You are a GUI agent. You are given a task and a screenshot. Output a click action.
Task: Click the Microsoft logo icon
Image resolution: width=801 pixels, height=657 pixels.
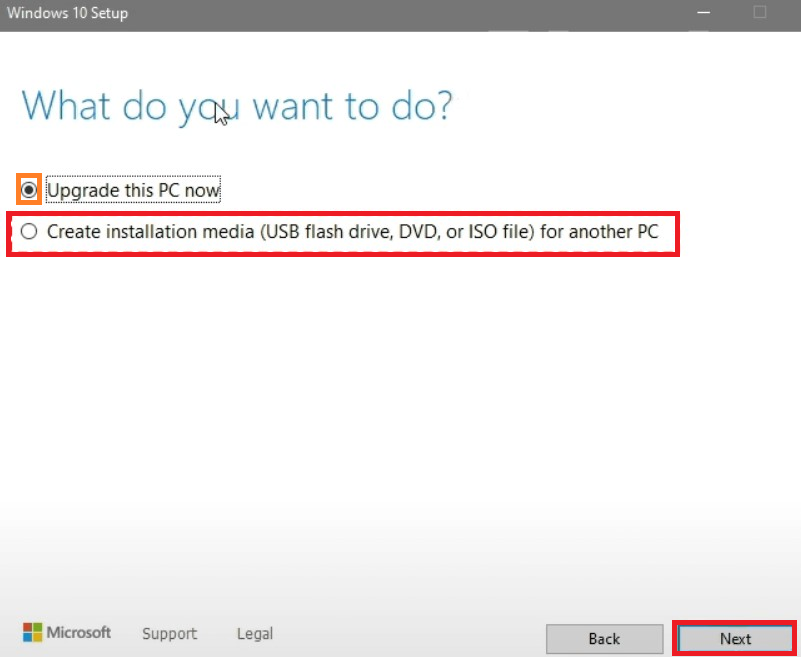click(x=32, y=632)
